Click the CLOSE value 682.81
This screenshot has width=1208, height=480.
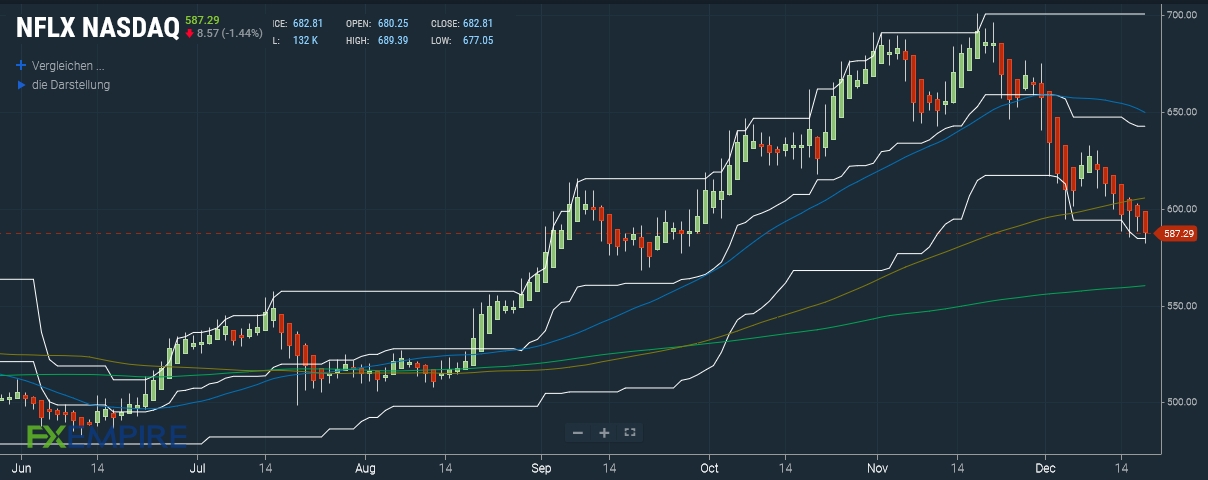[477, 23]
